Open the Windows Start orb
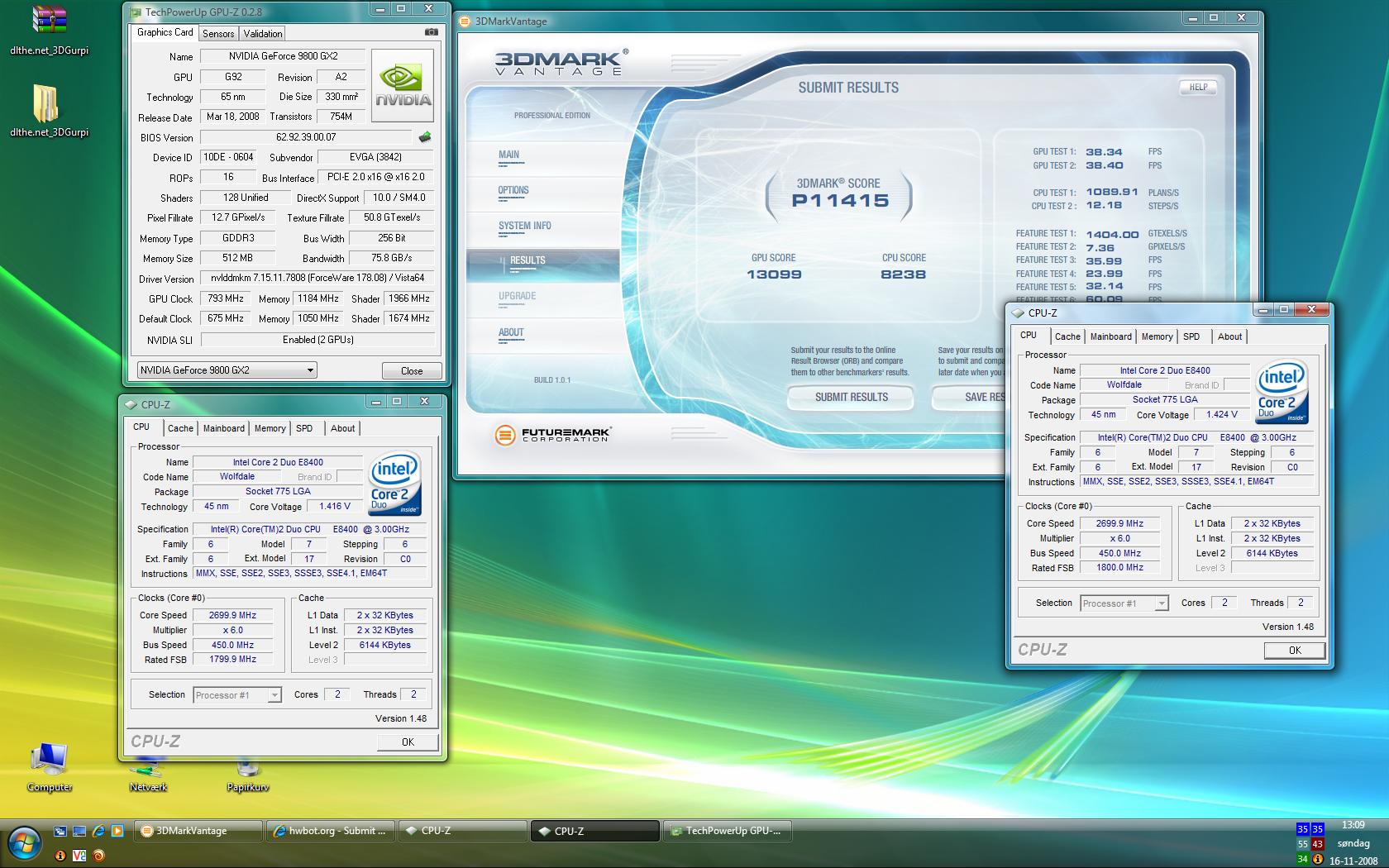Screen dimensions: 1389x868 25,843
